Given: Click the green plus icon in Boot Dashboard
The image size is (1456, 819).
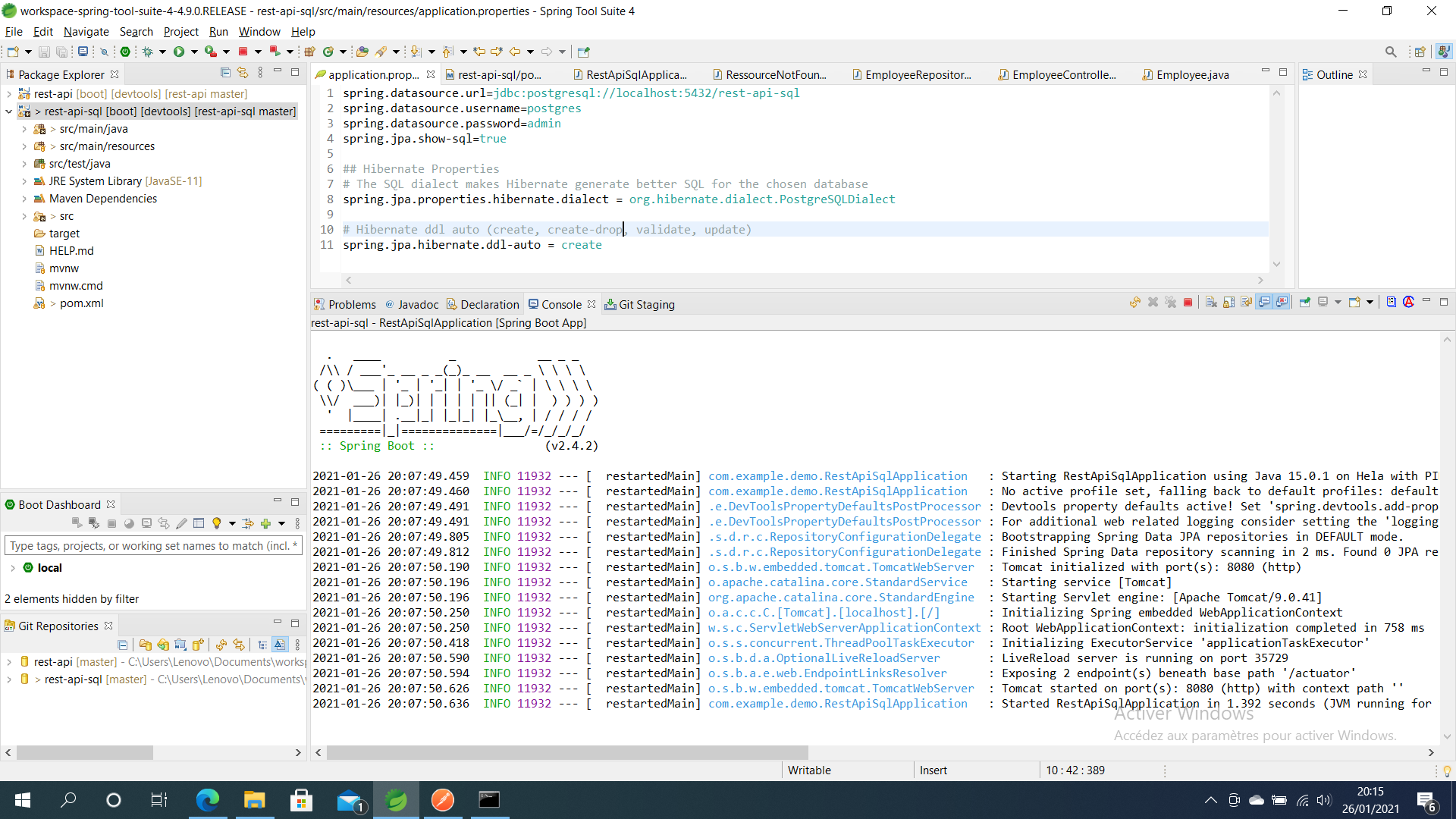Looking at the screenshot, I should (x=265, y=523).
